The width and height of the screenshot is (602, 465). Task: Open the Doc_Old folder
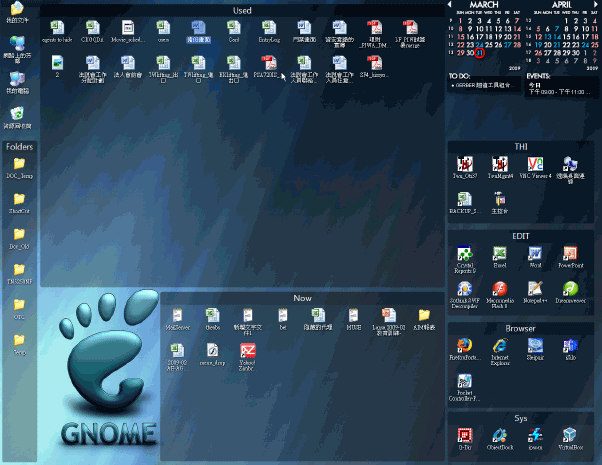coord(19,239)
